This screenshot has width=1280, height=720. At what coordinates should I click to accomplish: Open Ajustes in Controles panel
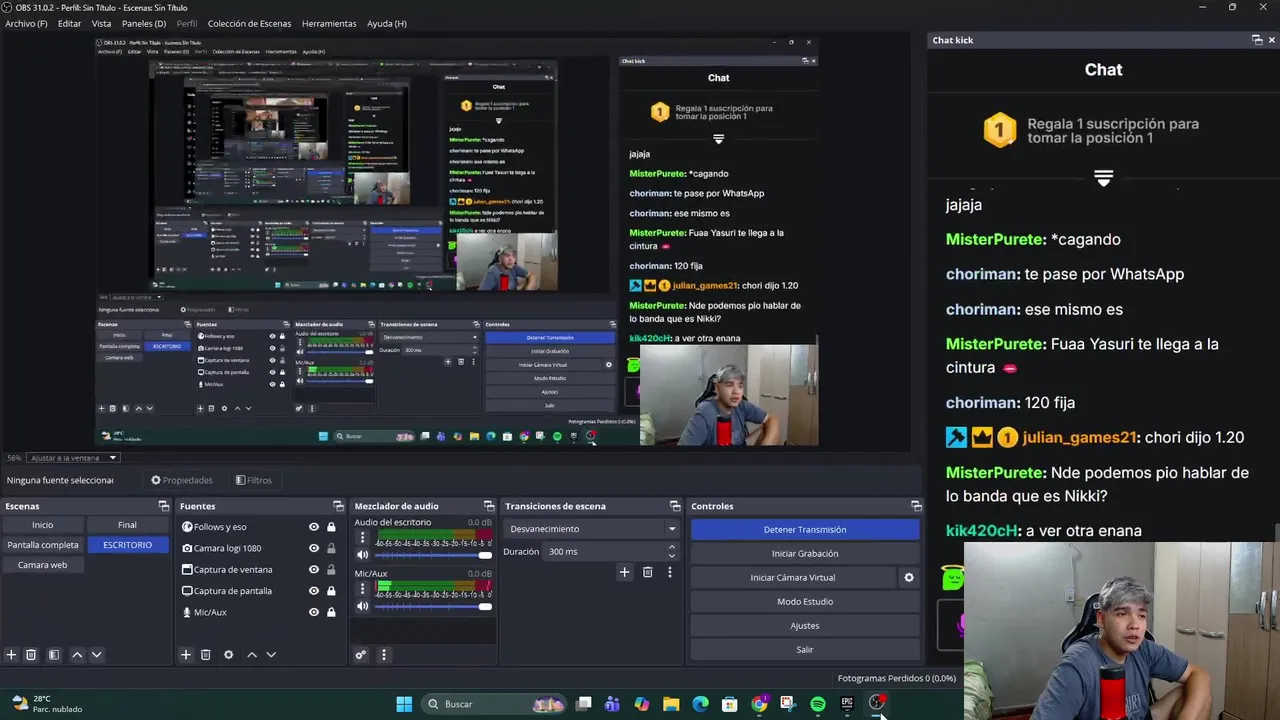(x=805, y=625)
